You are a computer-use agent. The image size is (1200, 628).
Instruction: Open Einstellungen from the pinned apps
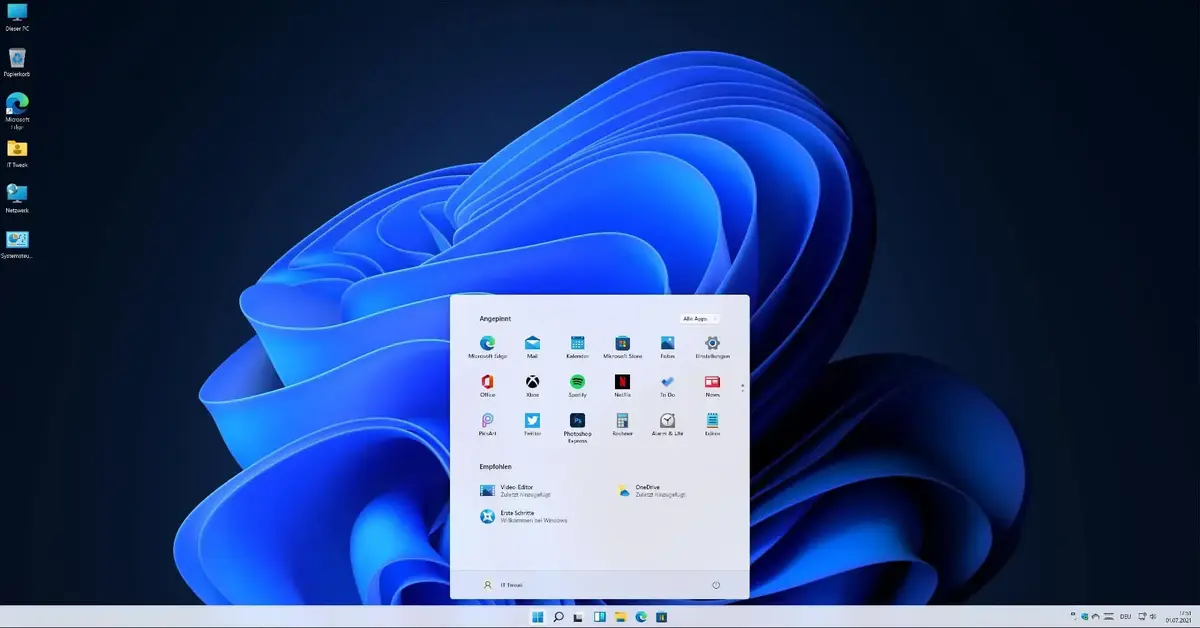tap(712, 345)
